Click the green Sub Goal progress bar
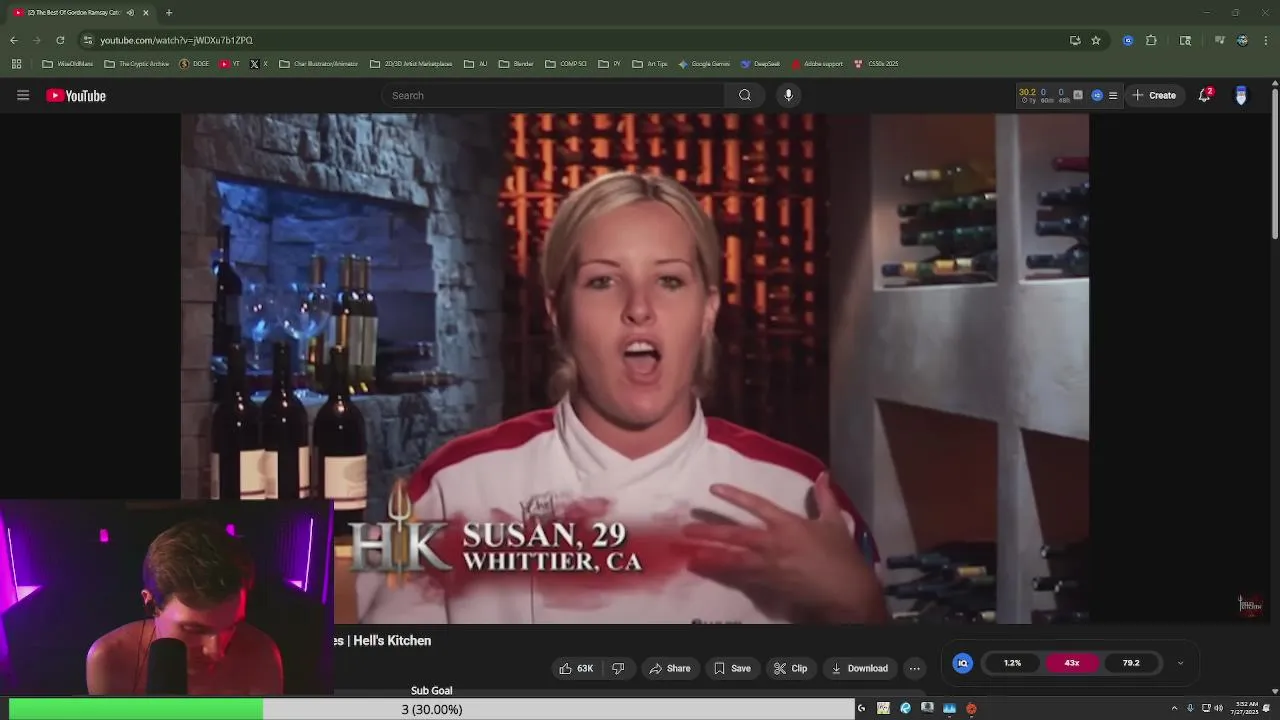This screenshot has height=720, width=1280. tap(136, 709)
